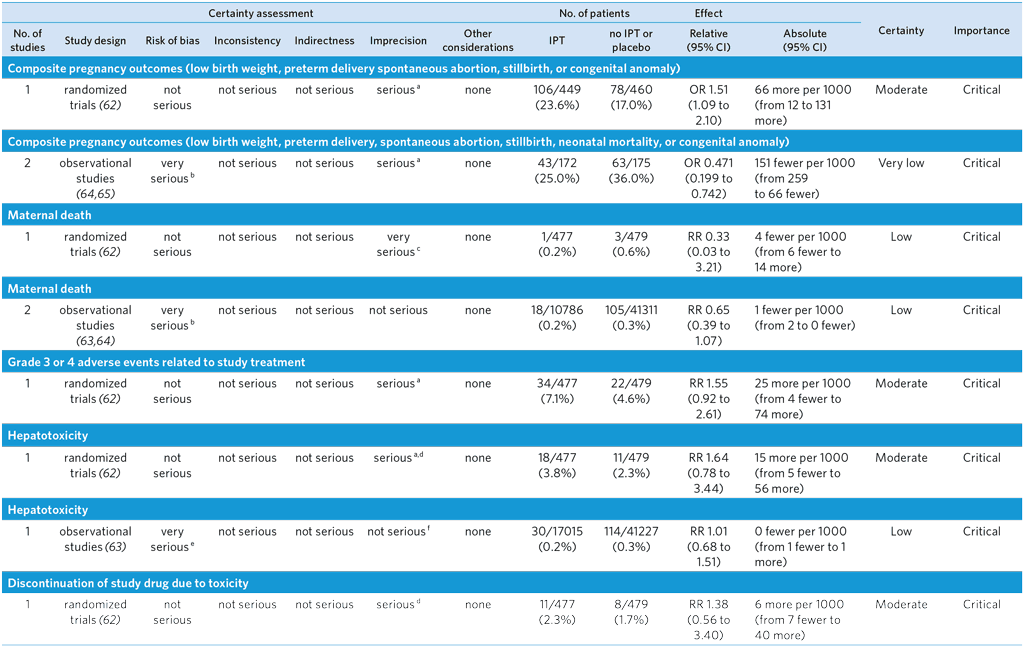
Task: Select the 'No. of patients' group header
Action: tap(593, 14)
